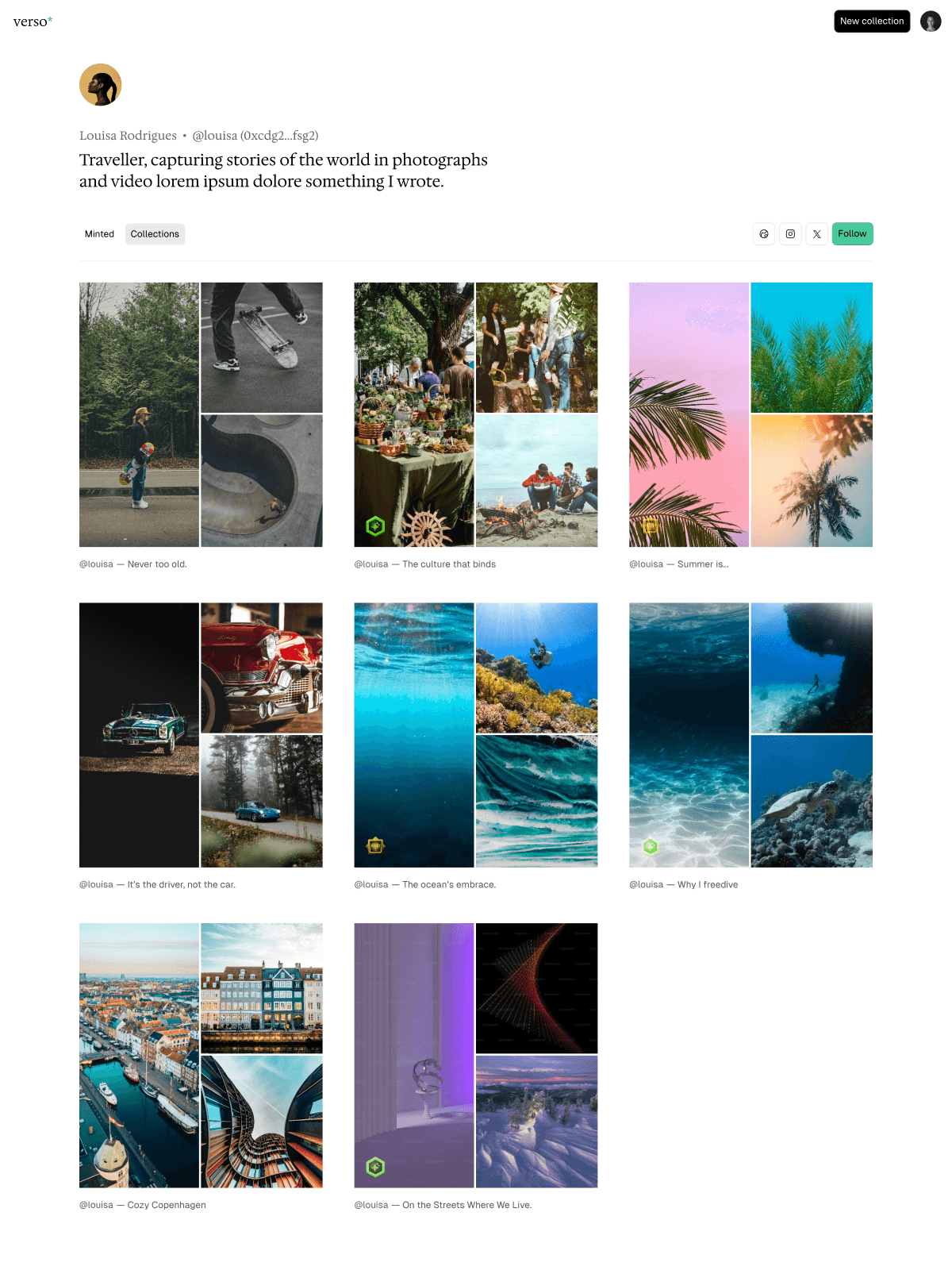Image resolution: width=952 pixels, height=1270 pixels.
Task: Open the Cozy Copenhagen caption link
Action: (143, 1205)
